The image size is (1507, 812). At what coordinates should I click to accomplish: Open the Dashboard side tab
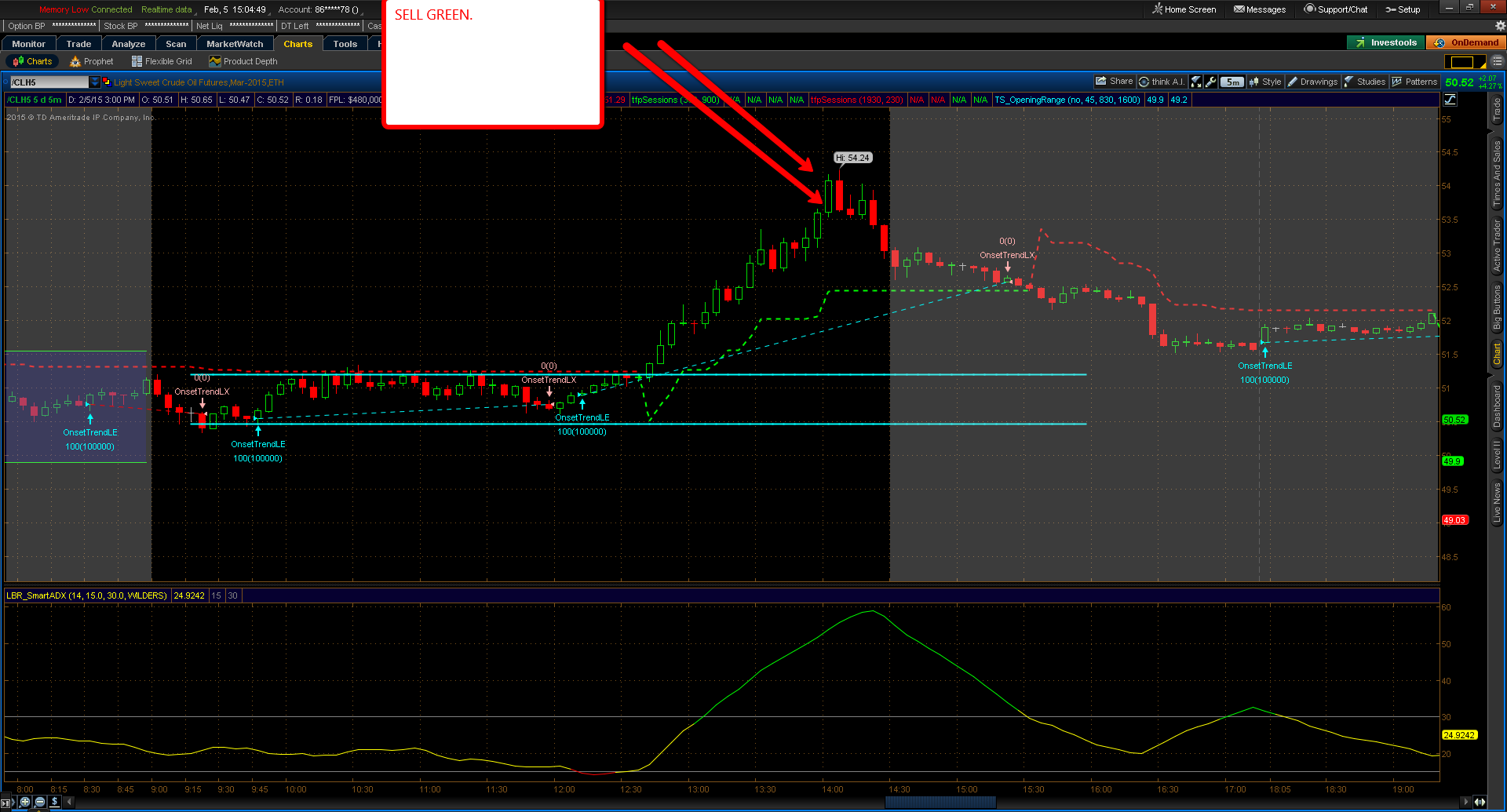1497,406
